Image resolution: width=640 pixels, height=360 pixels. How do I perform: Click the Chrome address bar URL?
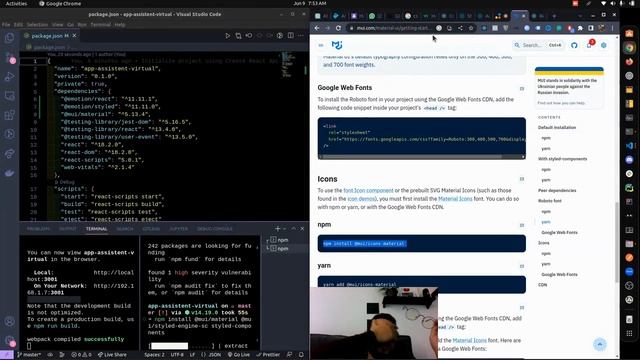393,28
